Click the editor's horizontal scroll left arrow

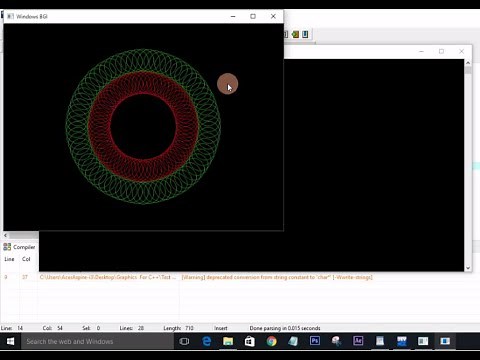5,235
